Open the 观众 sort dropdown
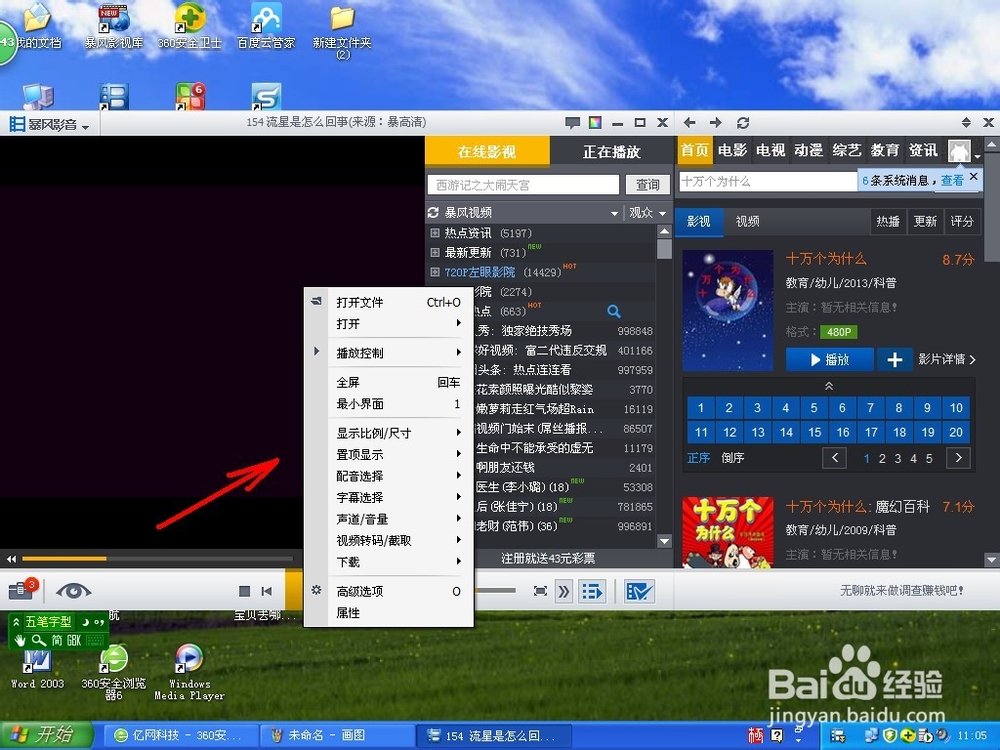The width and height of the screenshot is (1000, 750). pyautogui.click(x=647, y=212)
